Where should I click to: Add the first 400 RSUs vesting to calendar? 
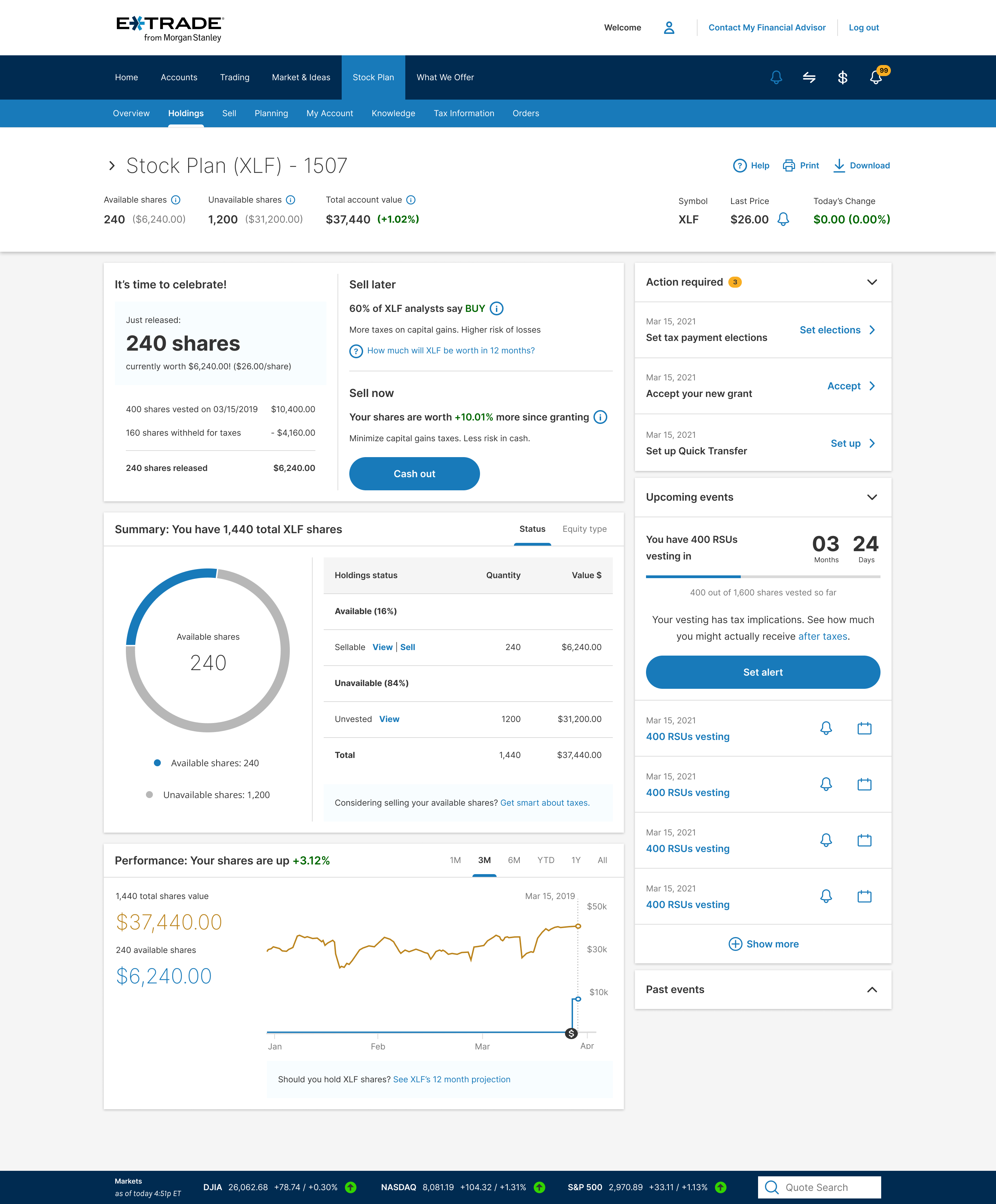tap(865, 728)
